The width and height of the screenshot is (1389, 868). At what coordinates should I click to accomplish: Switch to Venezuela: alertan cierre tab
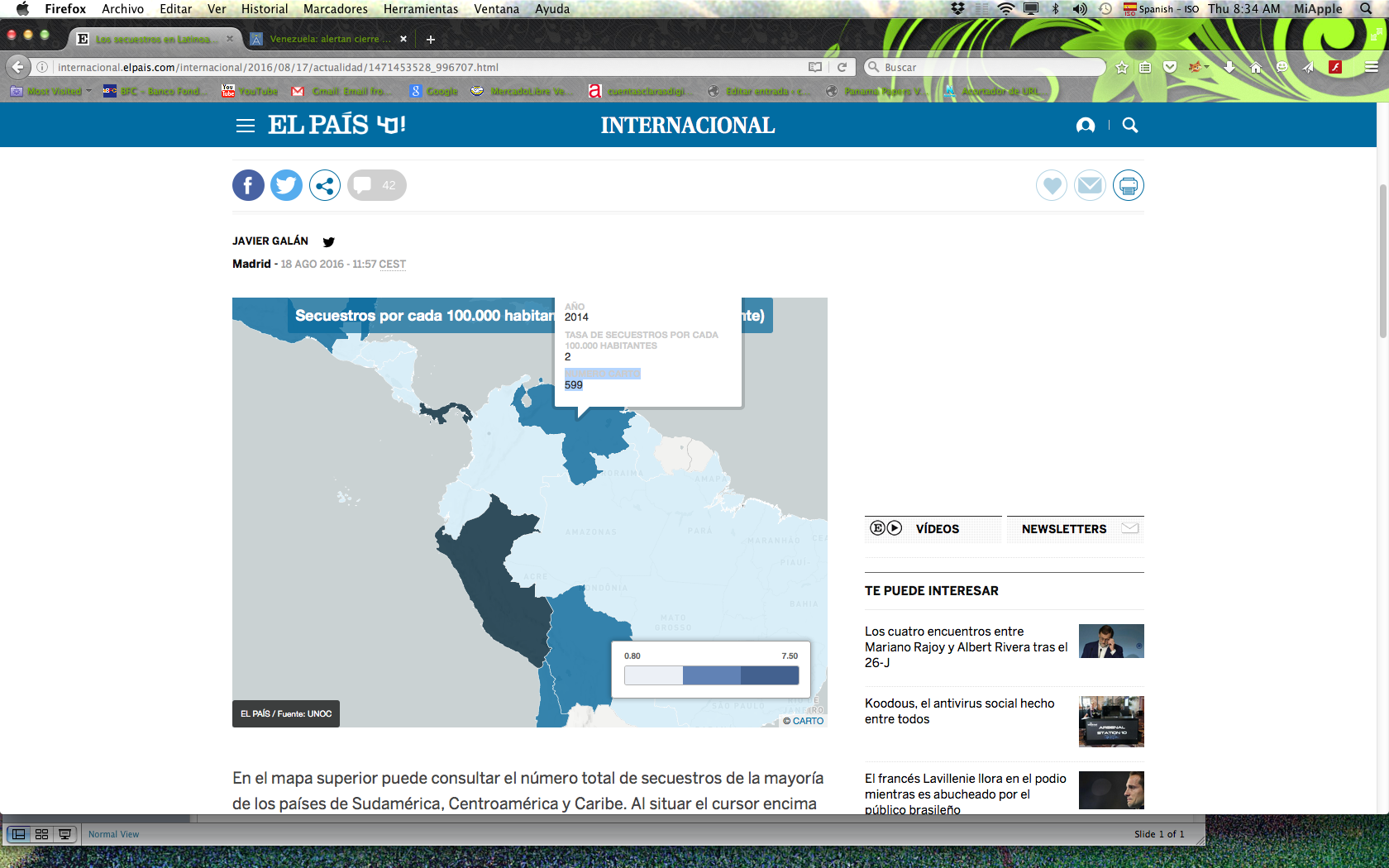tap(324, 39)
